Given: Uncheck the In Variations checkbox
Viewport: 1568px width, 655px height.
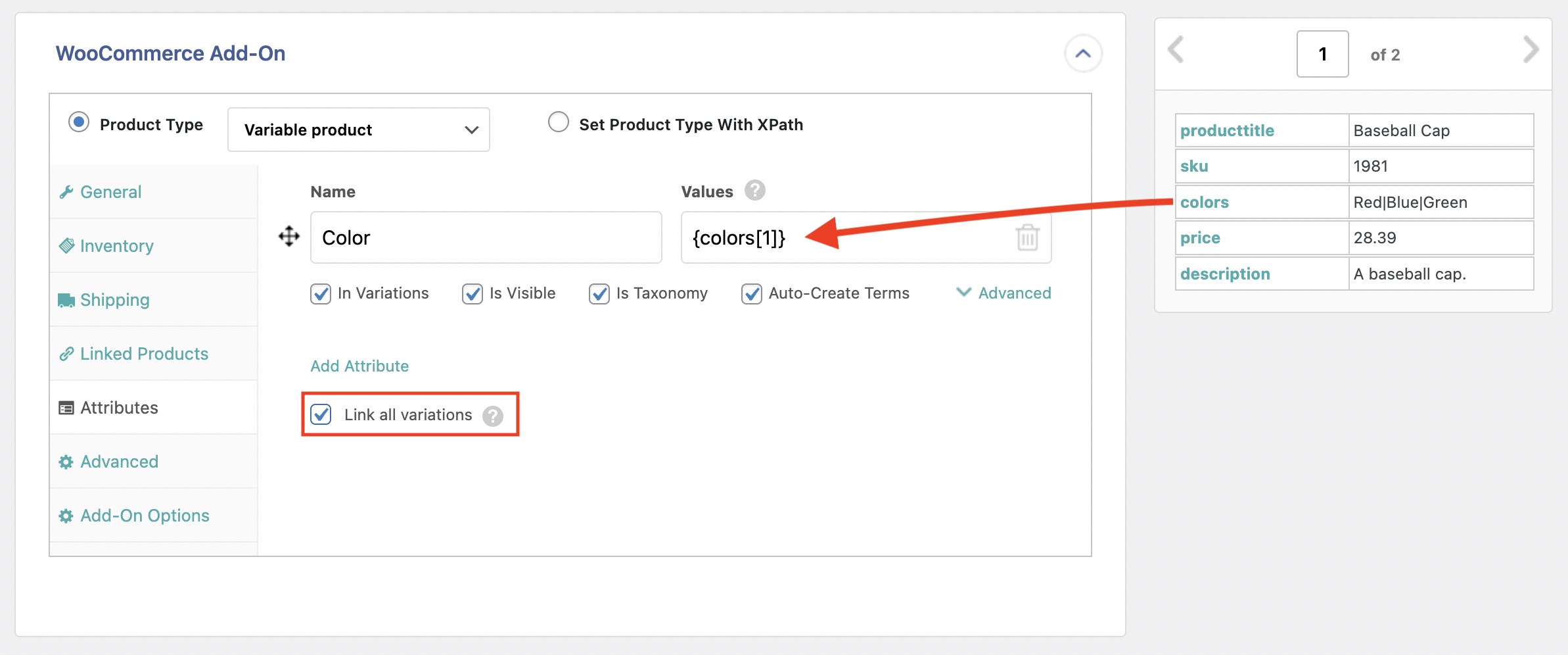Looking at the screenshot, I should pyautogui.click(x=321, y=293).
